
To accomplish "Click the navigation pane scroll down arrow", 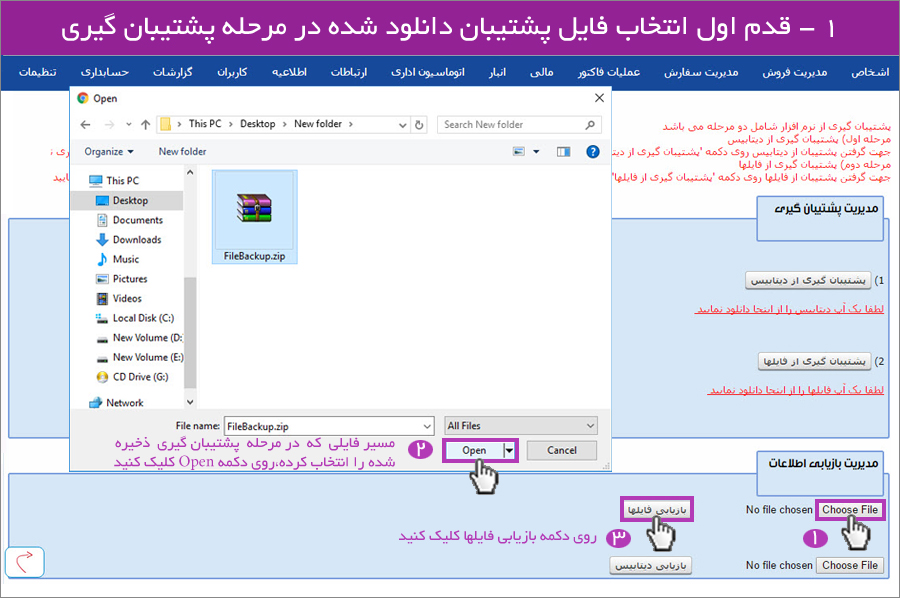I will tap(190, 402).
